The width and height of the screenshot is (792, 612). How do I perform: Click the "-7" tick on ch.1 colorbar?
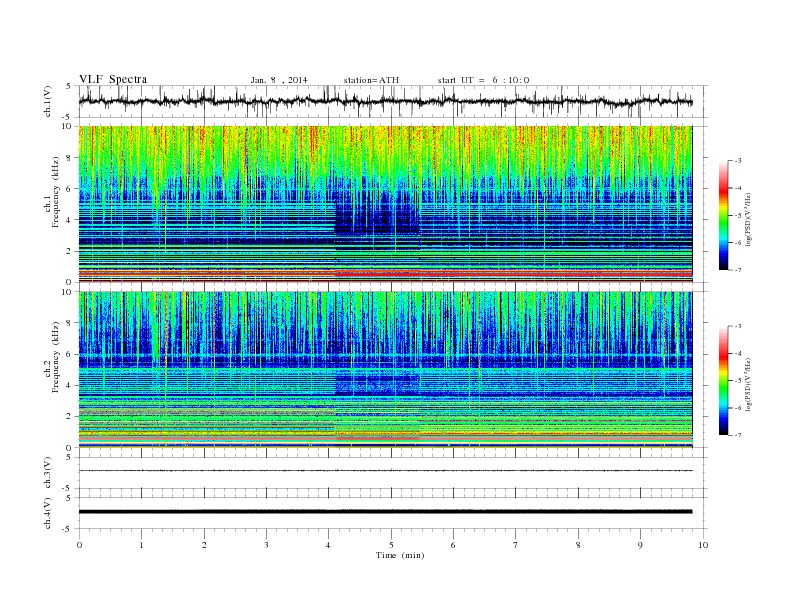737,270
